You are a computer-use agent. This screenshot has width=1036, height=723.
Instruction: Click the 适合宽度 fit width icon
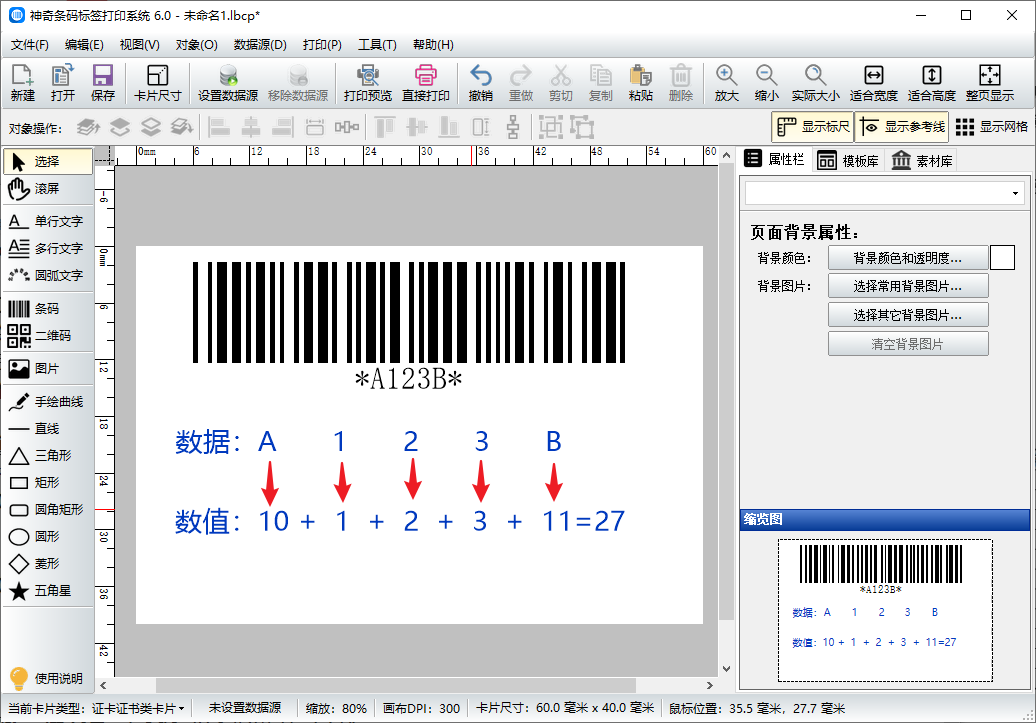pos(873,83)
